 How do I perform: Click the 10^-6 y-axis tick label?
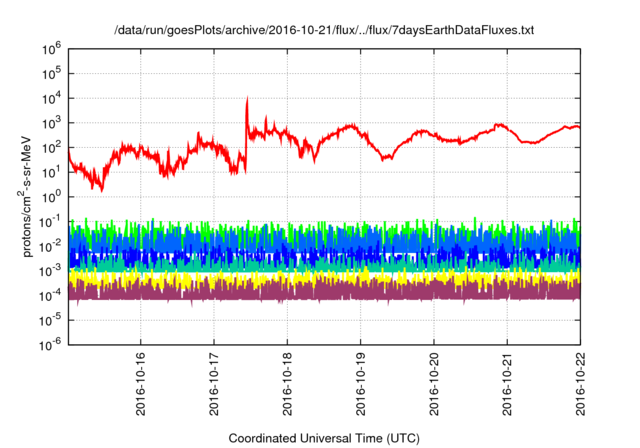pyautogui.click(x=51, y=345)
